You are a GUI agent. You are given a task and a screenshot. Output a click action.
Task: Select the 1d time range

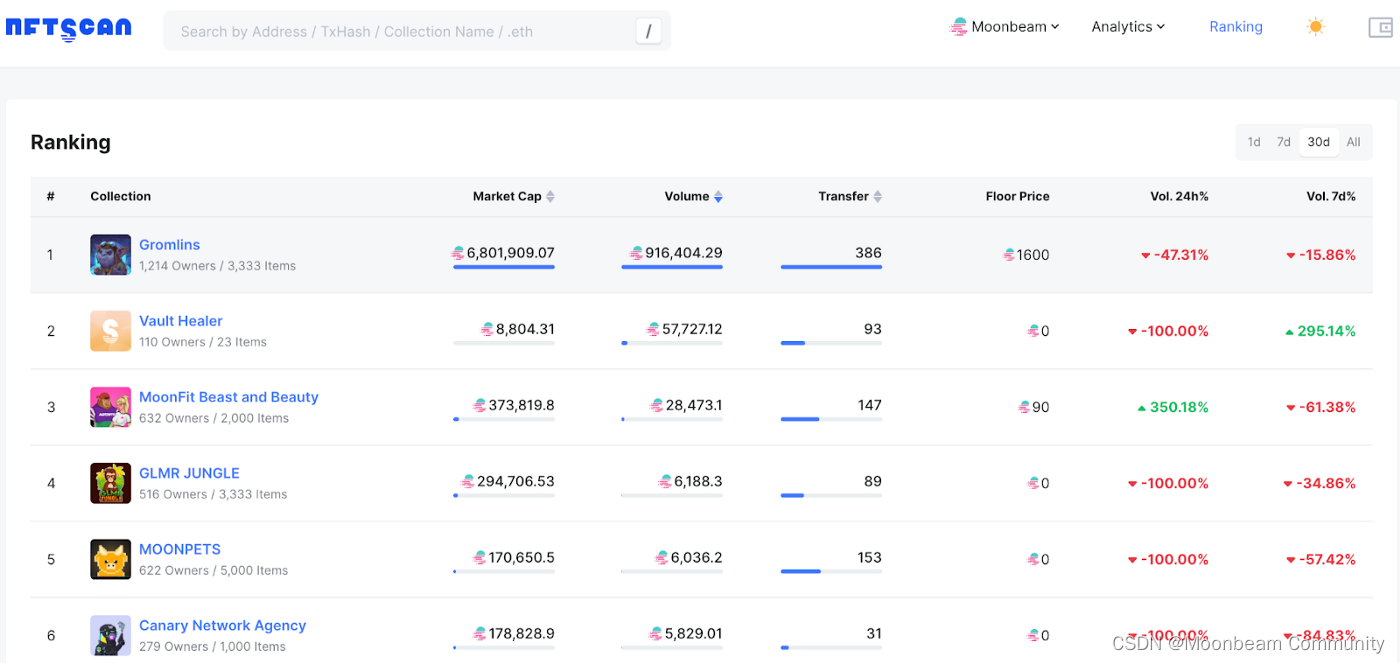coord(1254,142)
